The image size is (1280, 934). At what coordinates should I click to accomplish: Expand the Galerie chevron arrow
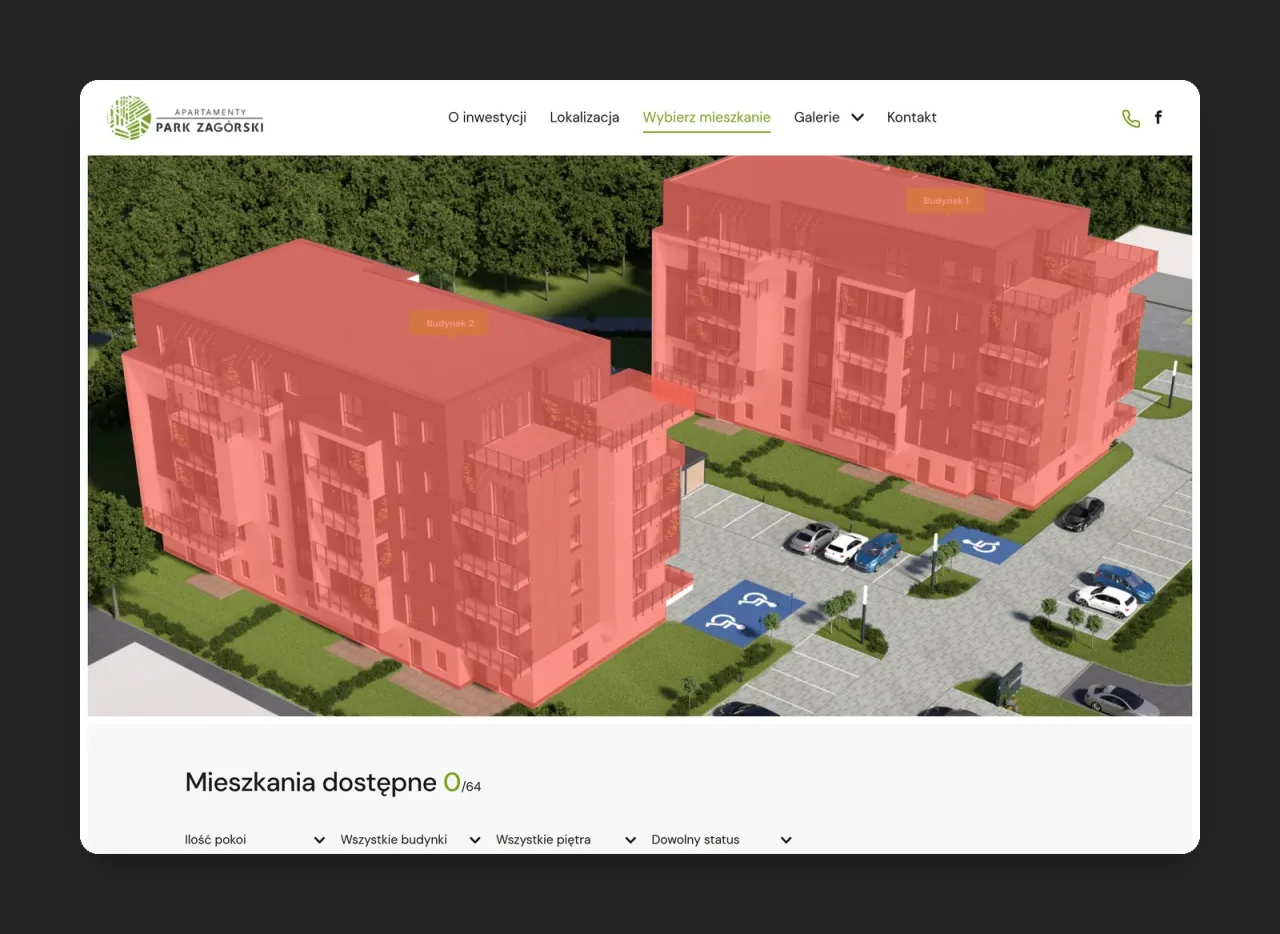coord(857,117)
